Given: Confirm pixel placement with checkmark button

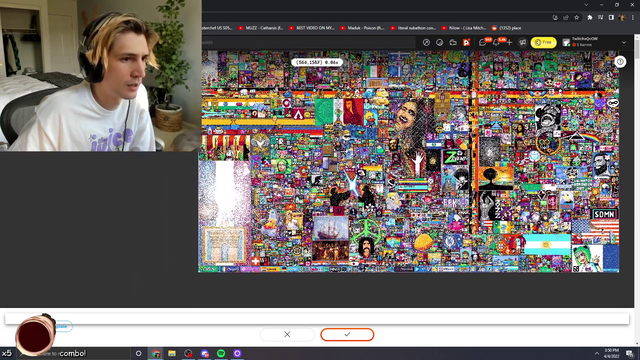Looking at the screenshot, I should pos(347,334).
